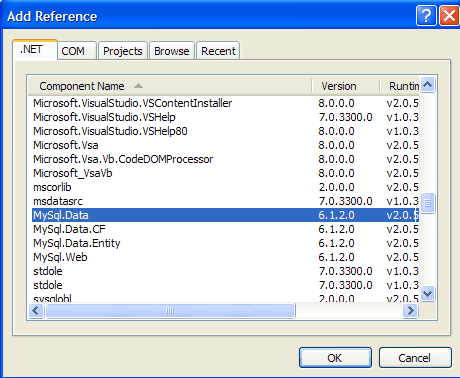Select the MySql.Data.Entity component
460x378 pixels.
225,243
